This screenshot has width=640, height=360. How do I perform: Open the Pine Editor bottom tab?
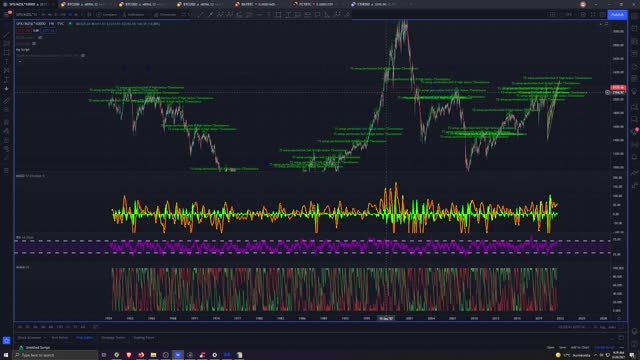pos(84,338)
